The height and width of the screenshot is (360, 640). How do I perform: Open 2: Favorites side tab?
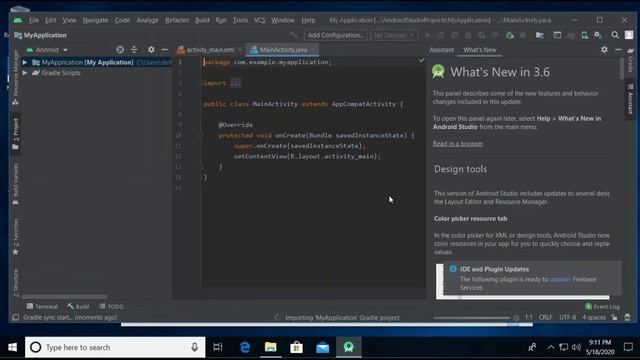16,237
